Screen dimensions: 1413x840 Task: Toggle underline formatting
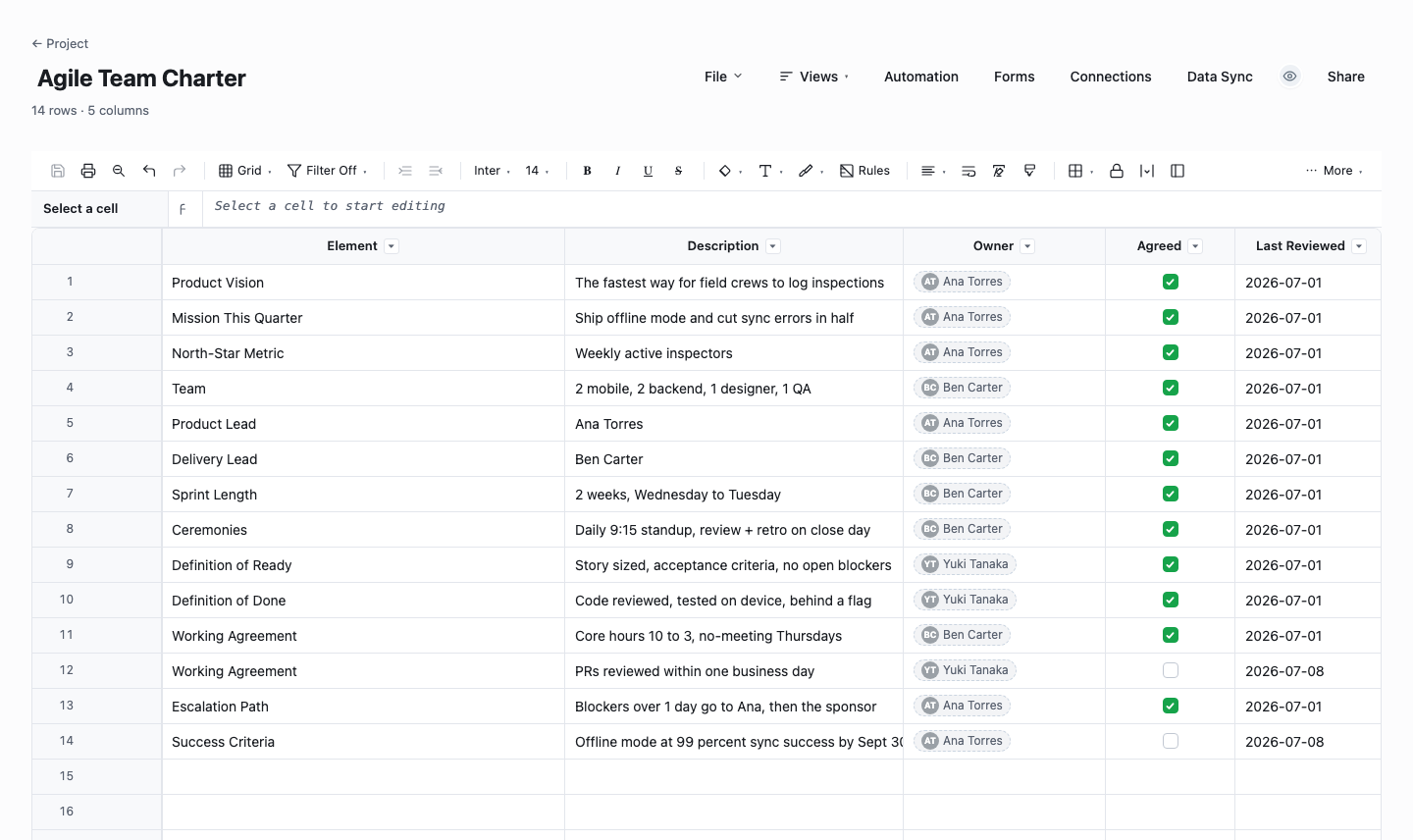pyautogui.click(x=648, y=171)
